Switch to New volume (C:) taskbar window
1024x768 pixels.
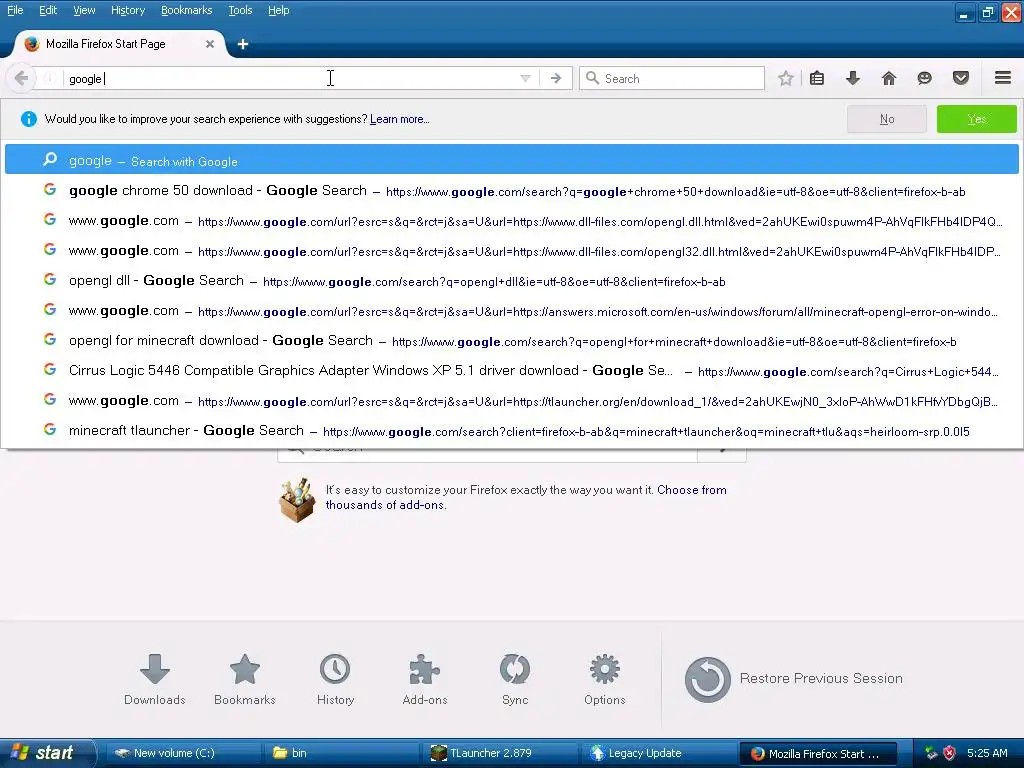tap(182, 753)
